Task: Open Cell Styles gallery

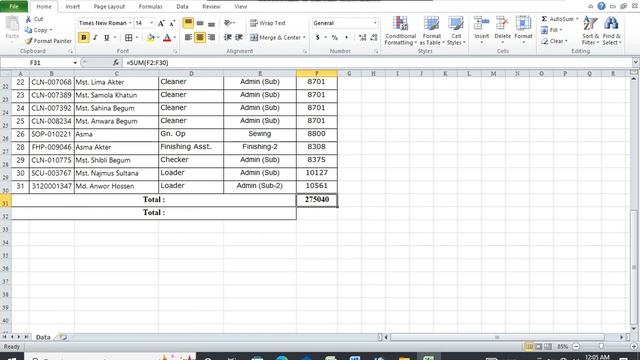Action: coord(456,31)
